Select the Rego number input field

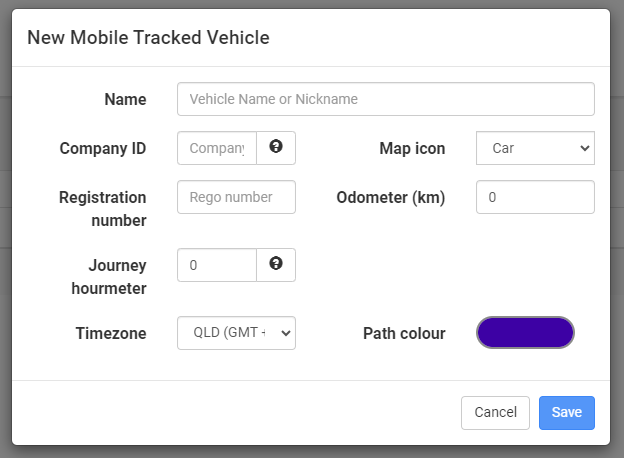[236, 197]
